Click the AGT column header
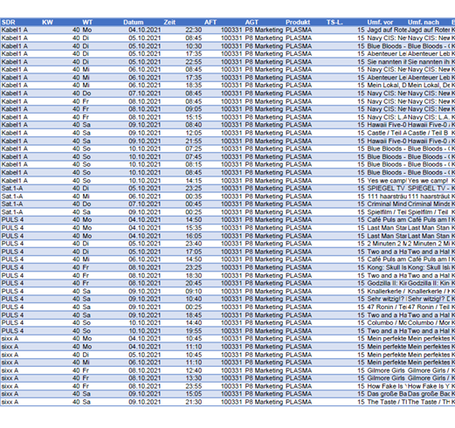This screenshot has height=428, width=455. click(251, 22)
